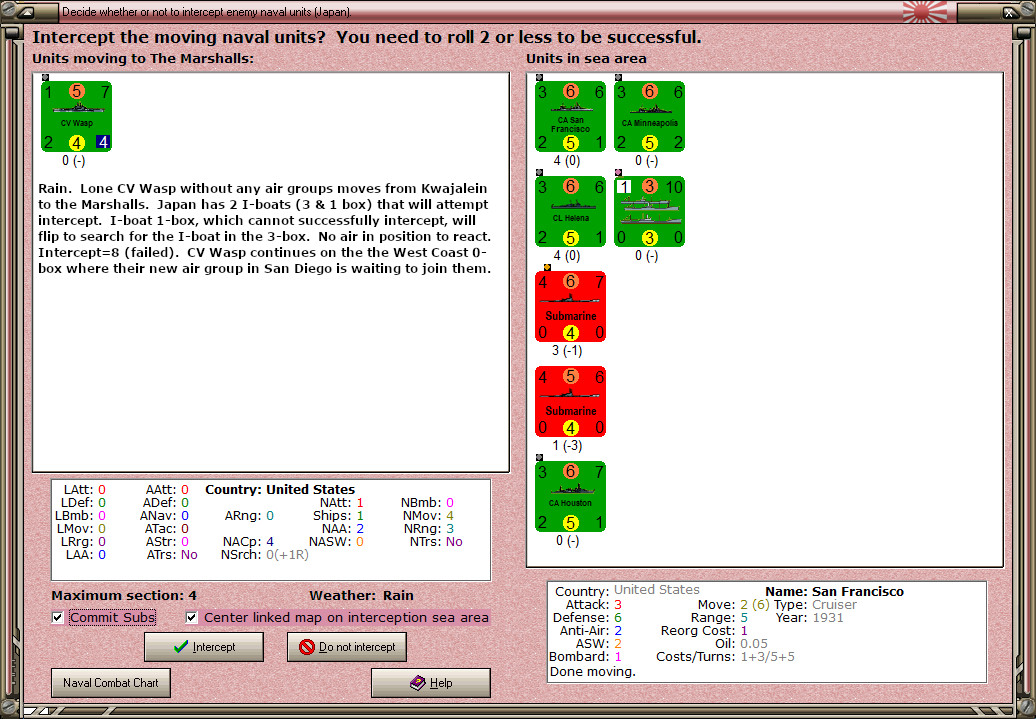The image size is (1036, 719).
Task: Click 'Units moving to The Marshalls:' heading
Action: [x=143, y=58]
